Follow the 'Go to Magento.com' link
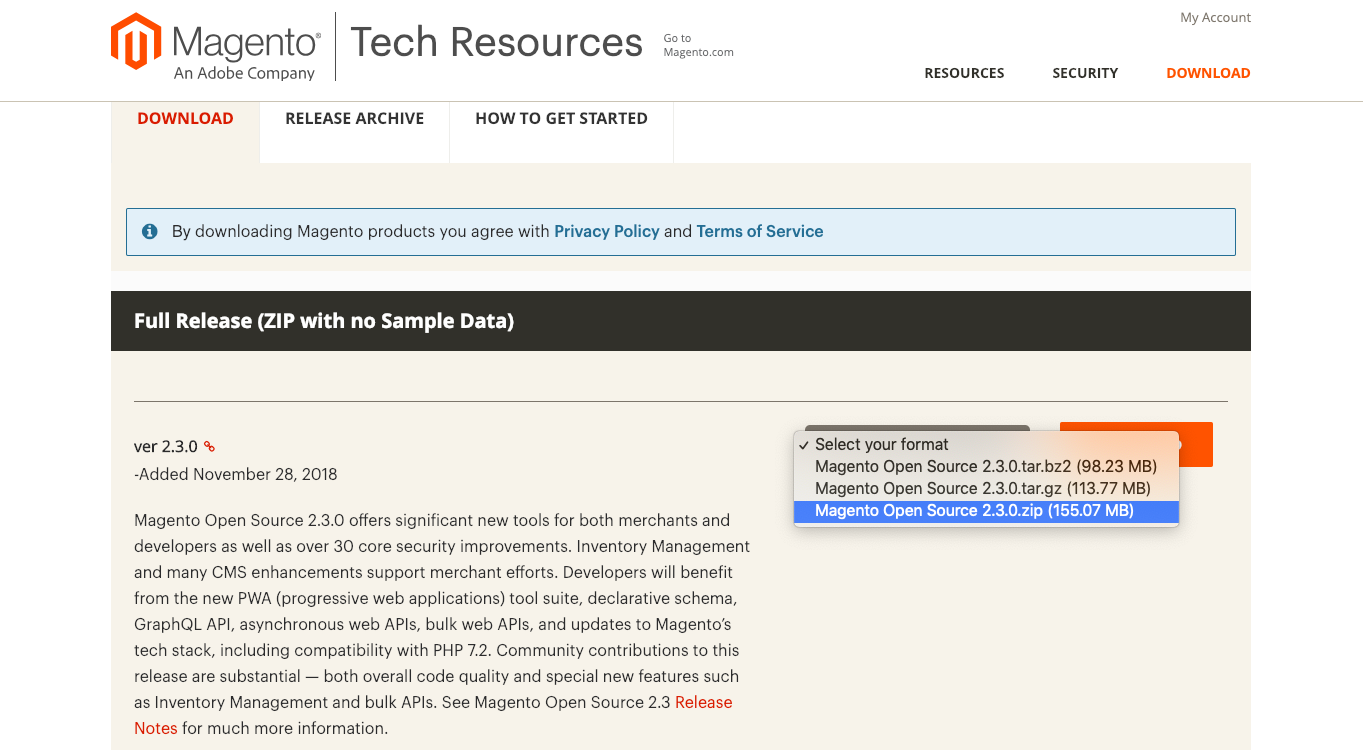Viewport: 1363px width, 750px height. pos(698,45)
